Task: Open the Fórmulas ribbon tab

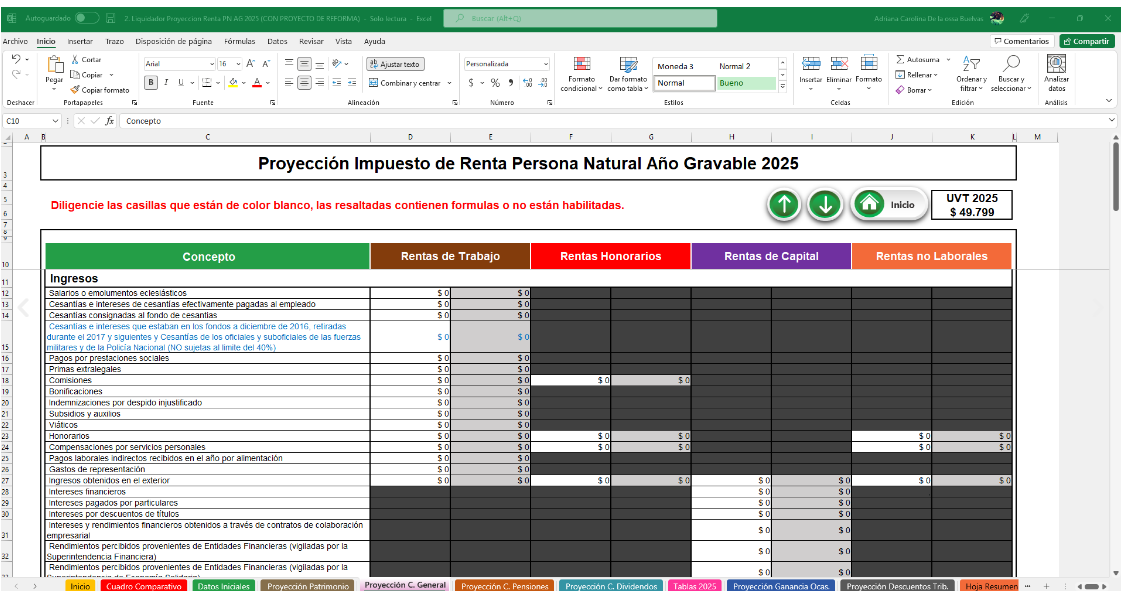Action: (x=240, y=41)
